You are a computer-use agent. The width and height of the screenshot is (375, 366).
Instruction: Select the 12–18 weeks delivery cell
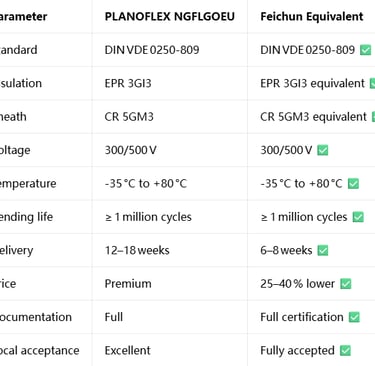[137, 250]
